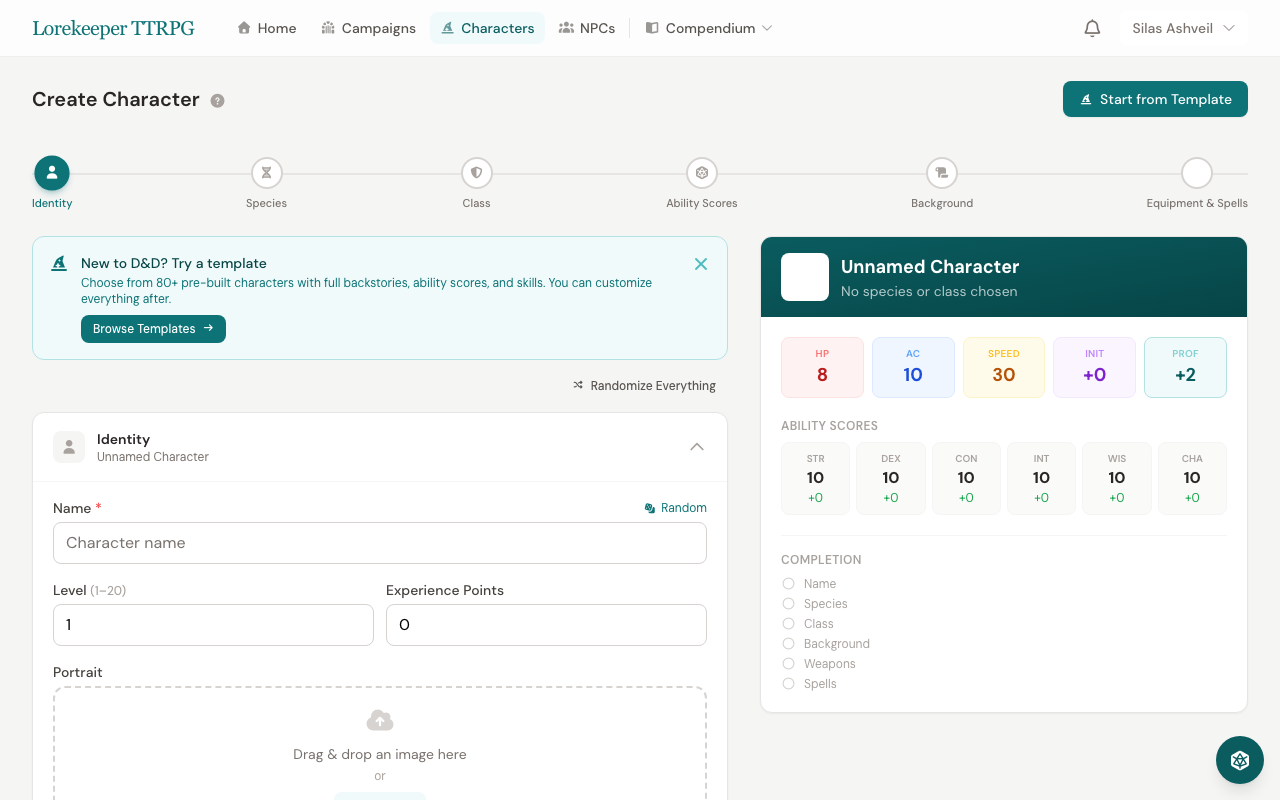This screenshot has width=1280, height=800.
Task: Switch to the NPCs tab
Action: click(x=587, y=28)
